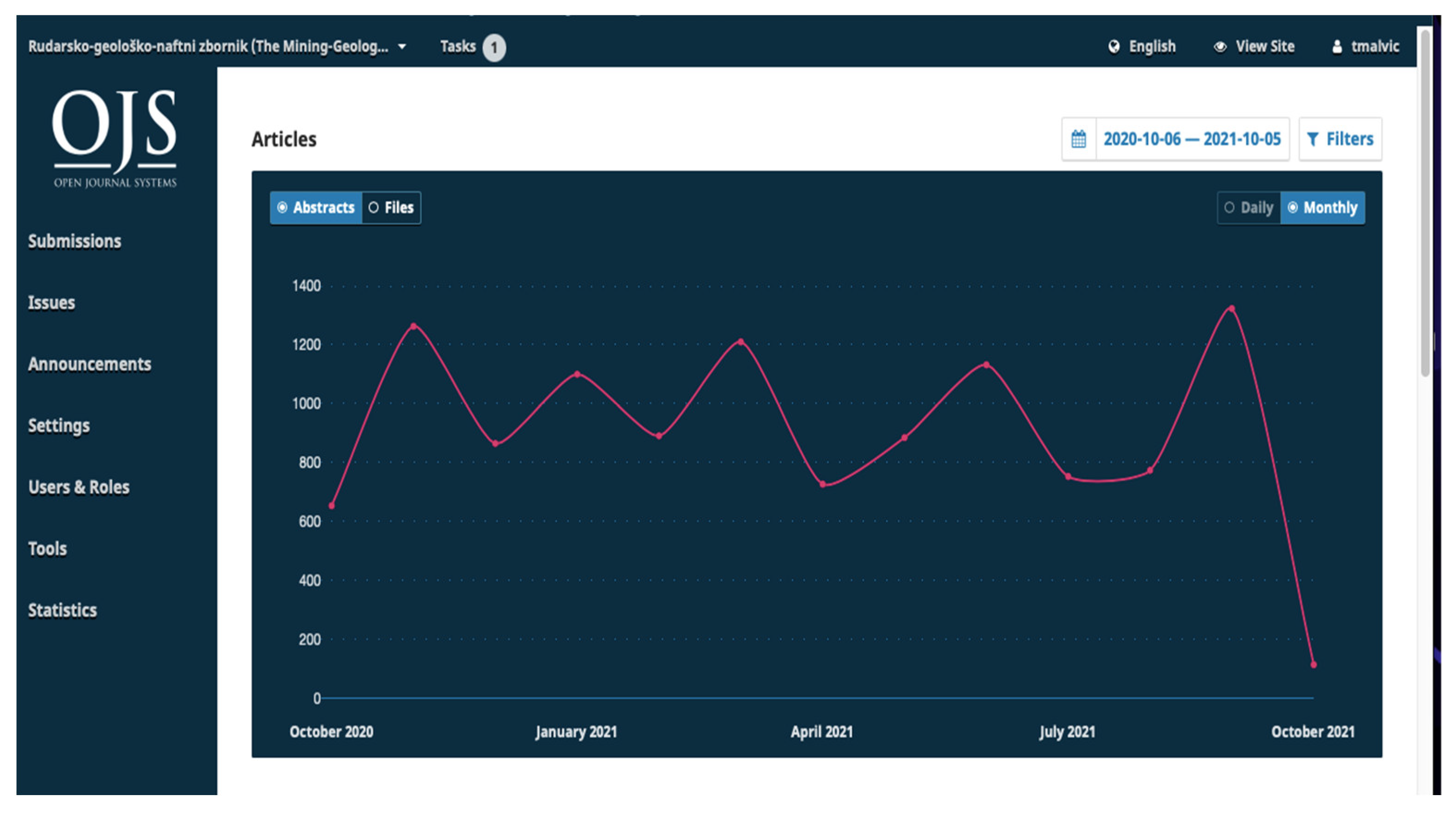Select the Monthly interval option

(x=1323, y=207)
